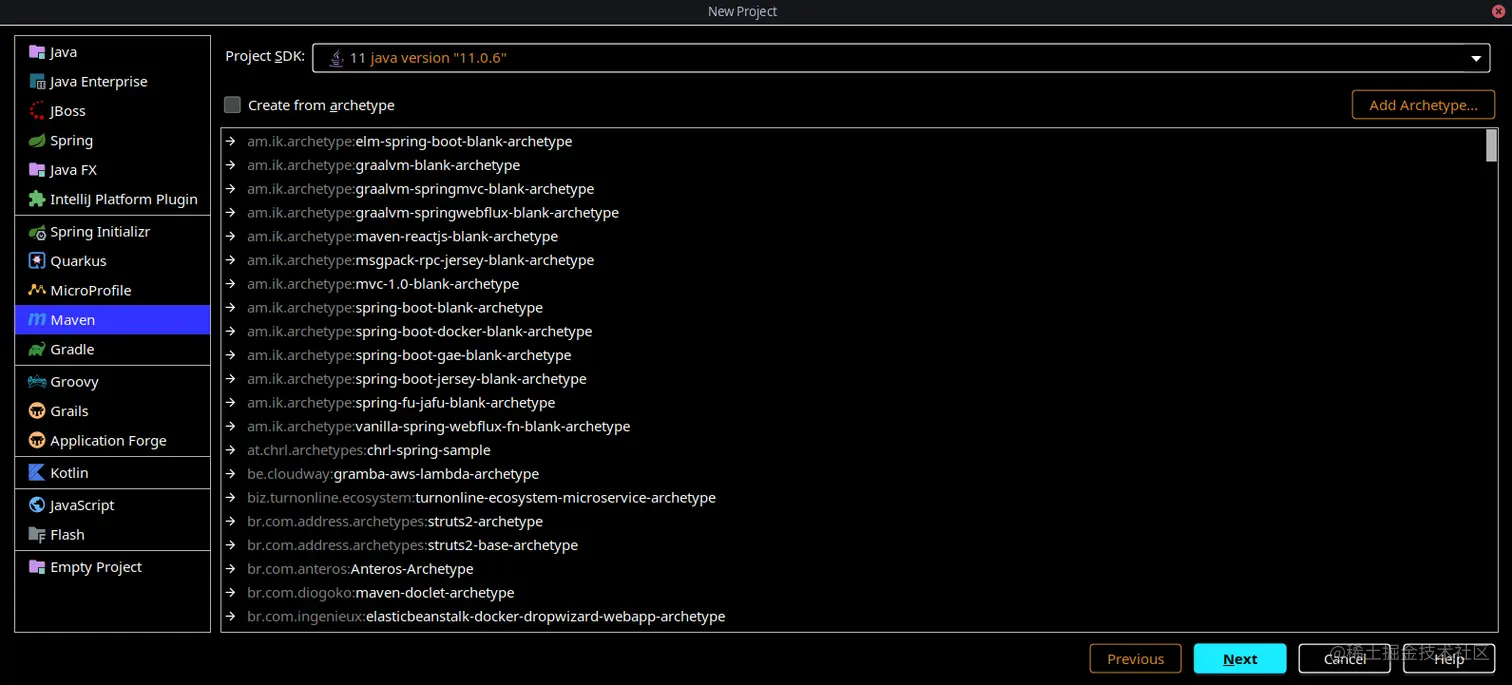Select Java Enterprise project type
Viewport: 1512px width, 685px height.
point(113,82)
